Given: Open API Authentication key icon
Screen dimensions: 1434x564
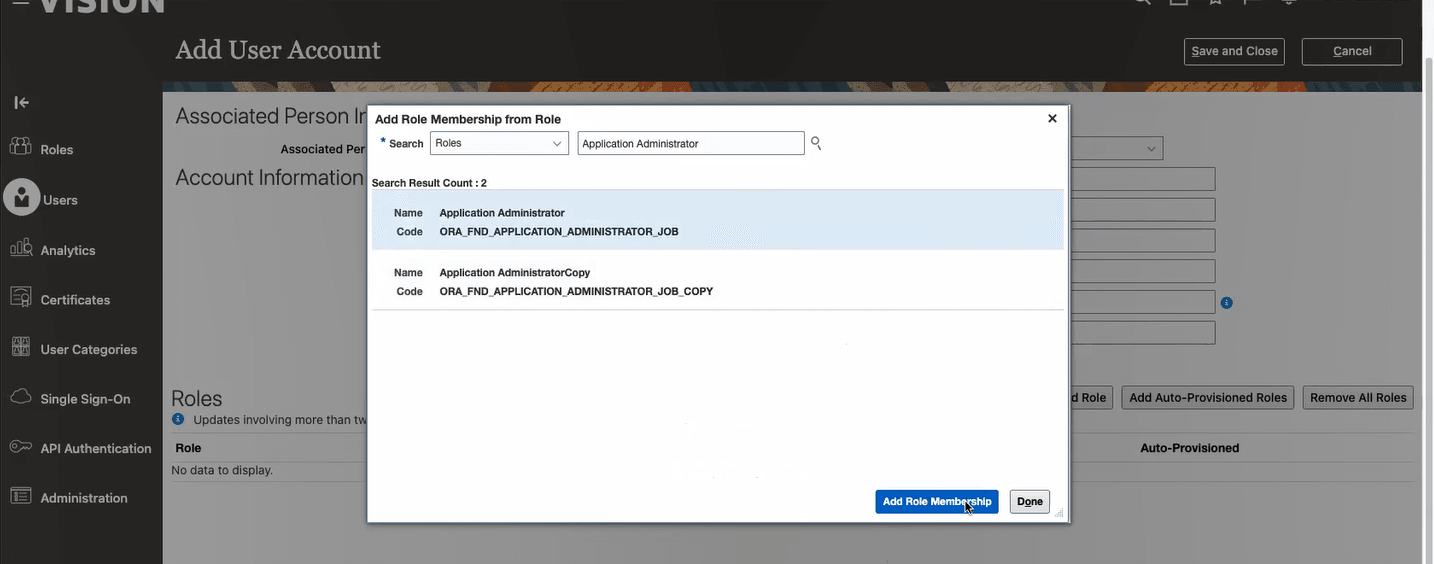Looking at the screenshot, I should click(x=21, y=447).
